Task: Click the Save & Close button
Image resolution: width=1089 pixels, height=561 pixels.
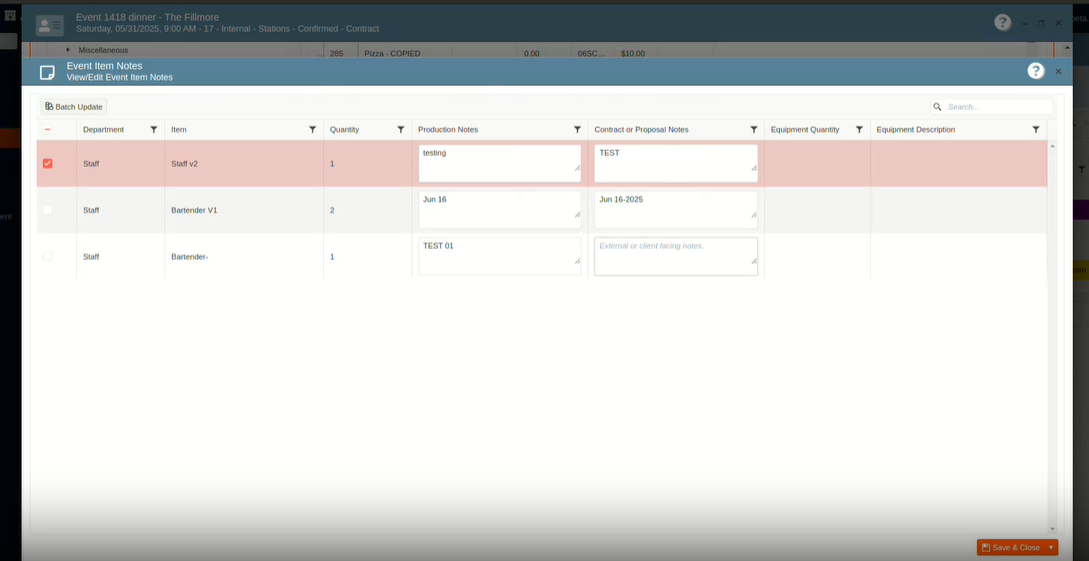Action: pyautogui.click(x=1011, y=548)
